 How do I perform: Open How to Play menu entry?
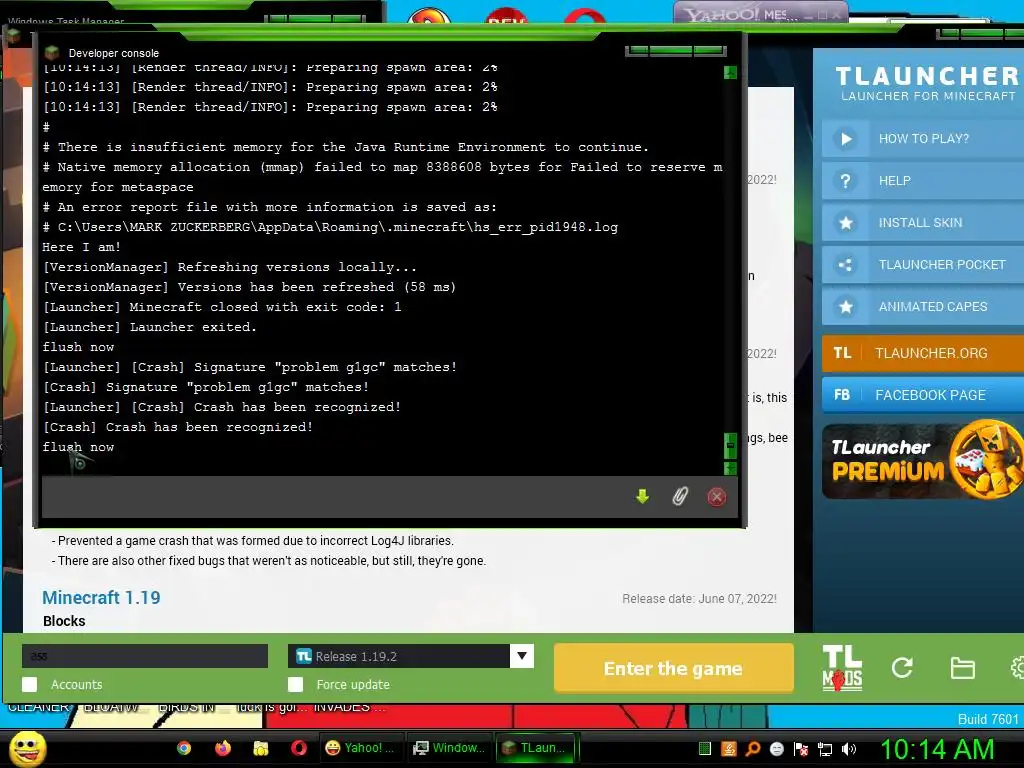pos(923,138)
